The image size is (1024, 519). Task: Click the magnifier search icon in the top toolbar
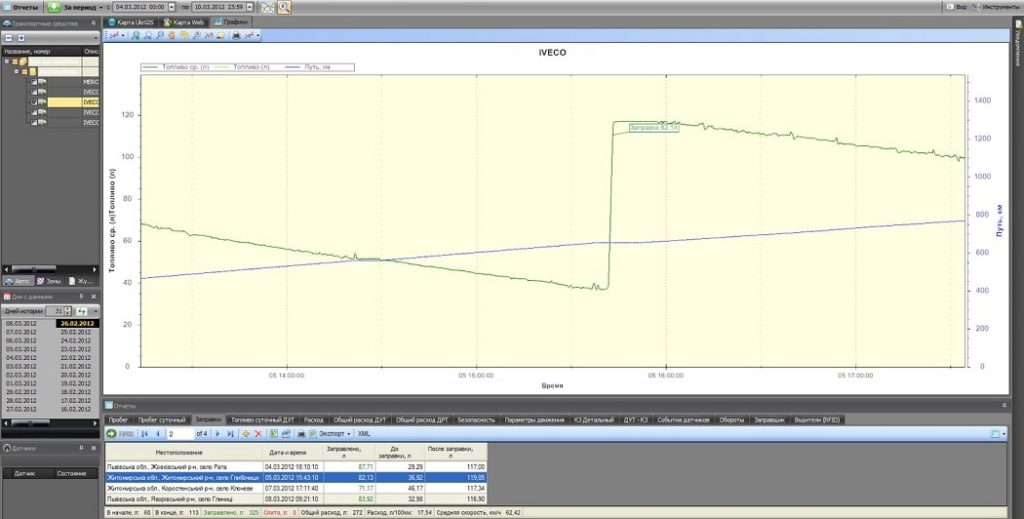(x=284, y=7)
